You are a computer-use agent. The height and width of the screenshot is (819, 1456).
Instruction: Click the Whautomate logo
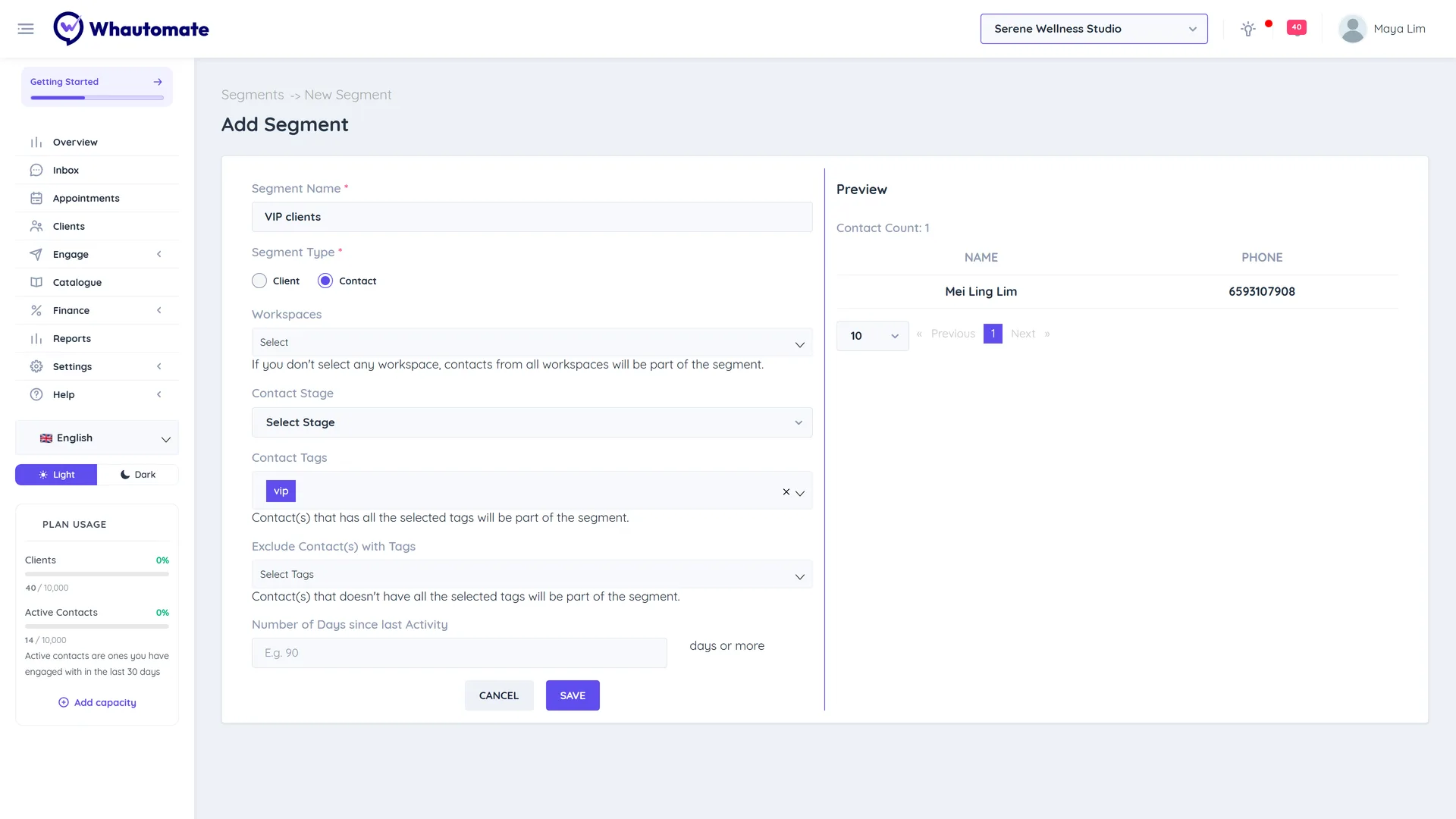(x=131, y=29)
